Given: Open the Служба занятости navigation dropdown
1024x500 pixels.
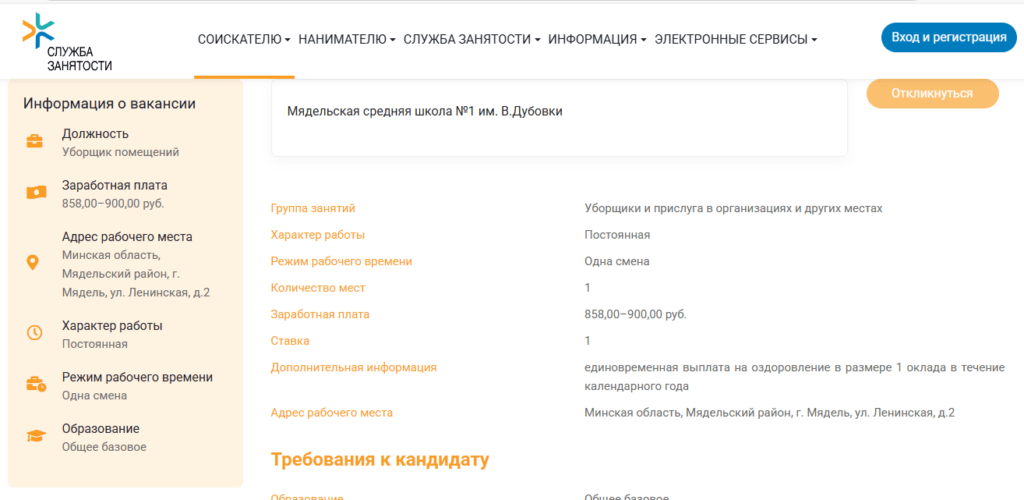Looking at the screenshot, I should coord(471,39).
